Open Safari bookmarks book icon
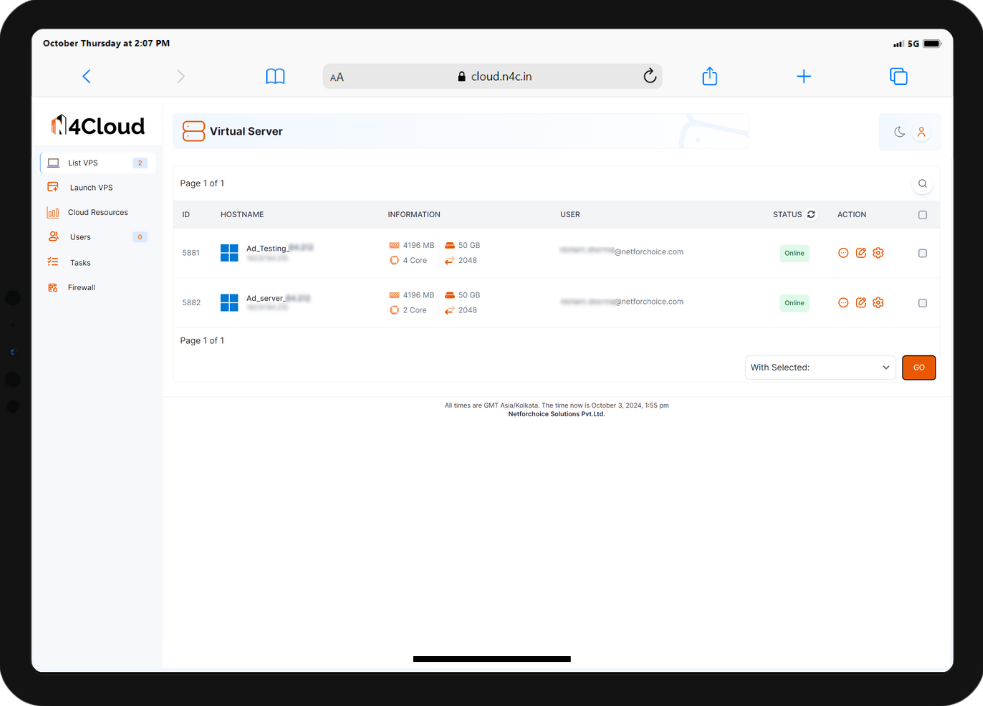 [275, 77]
